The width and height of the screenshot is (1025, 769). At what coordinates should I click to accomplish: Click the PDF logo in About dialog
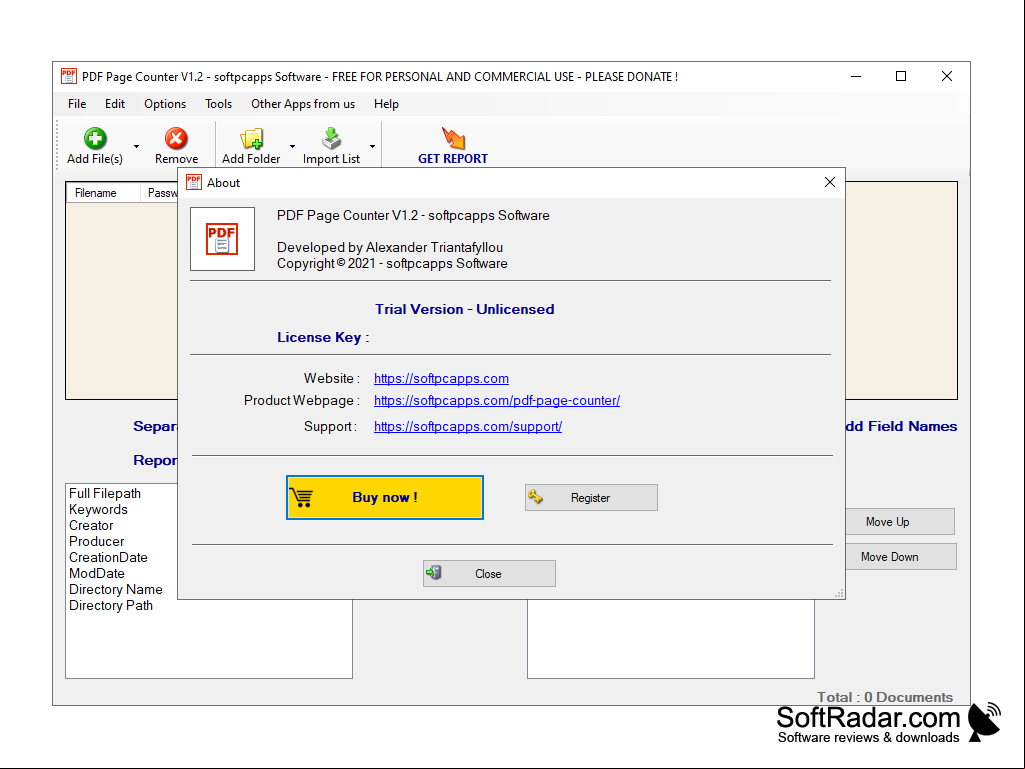pyautogui.click(x=222, y=239)
